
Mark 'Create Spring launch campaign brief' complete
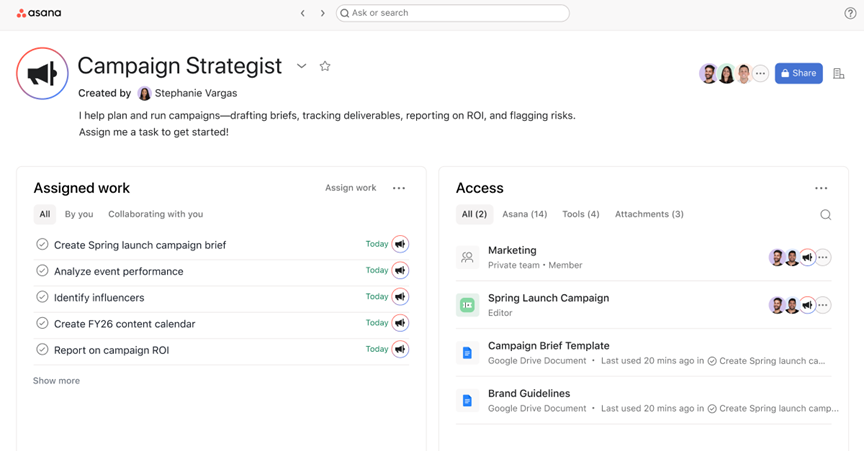[x=42, y=244]
